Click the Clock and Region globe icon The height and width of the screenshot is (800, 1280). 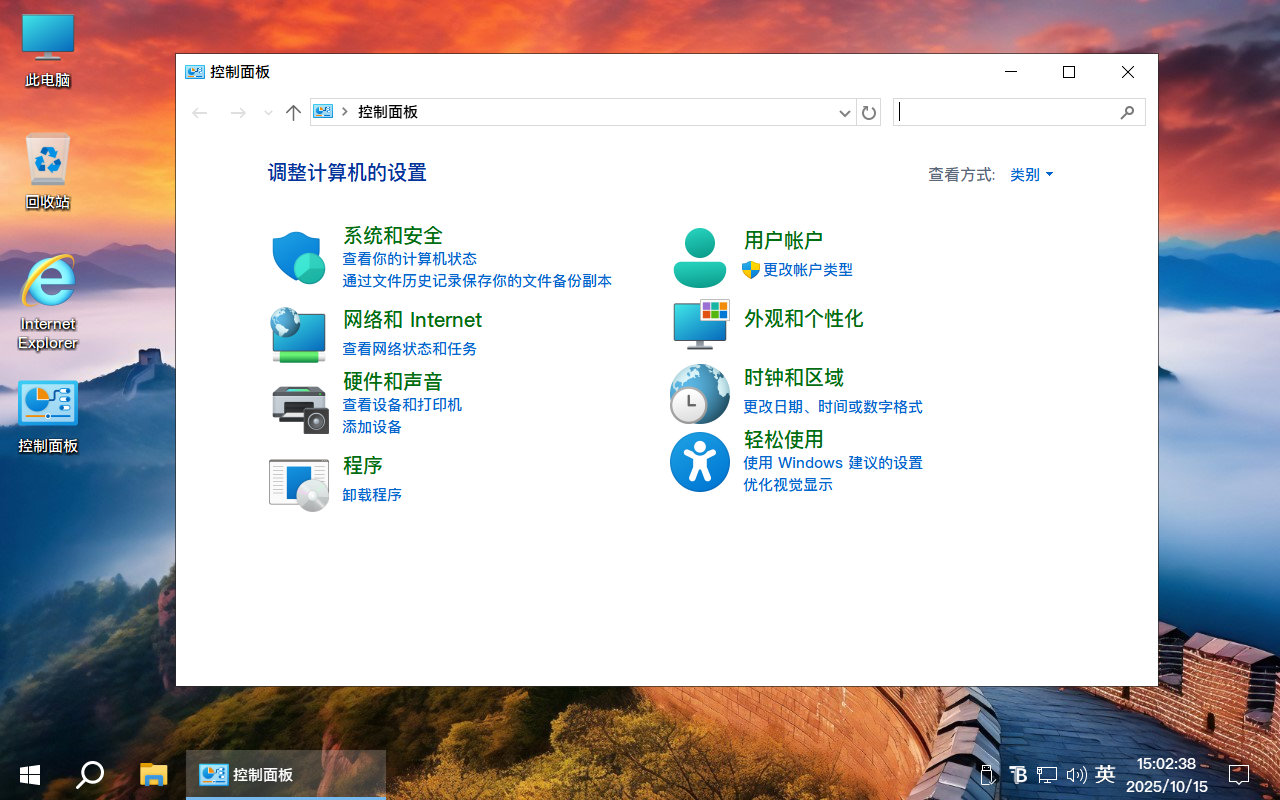click(699, 394)
